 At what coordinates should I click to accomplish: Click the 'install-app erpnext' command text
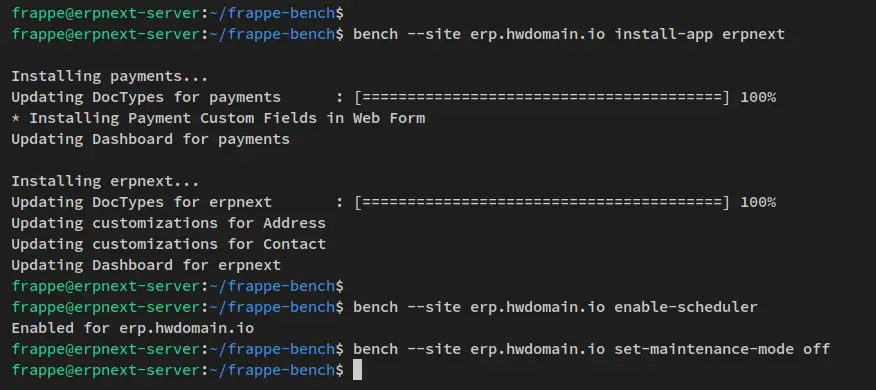(x=699, y=34)
